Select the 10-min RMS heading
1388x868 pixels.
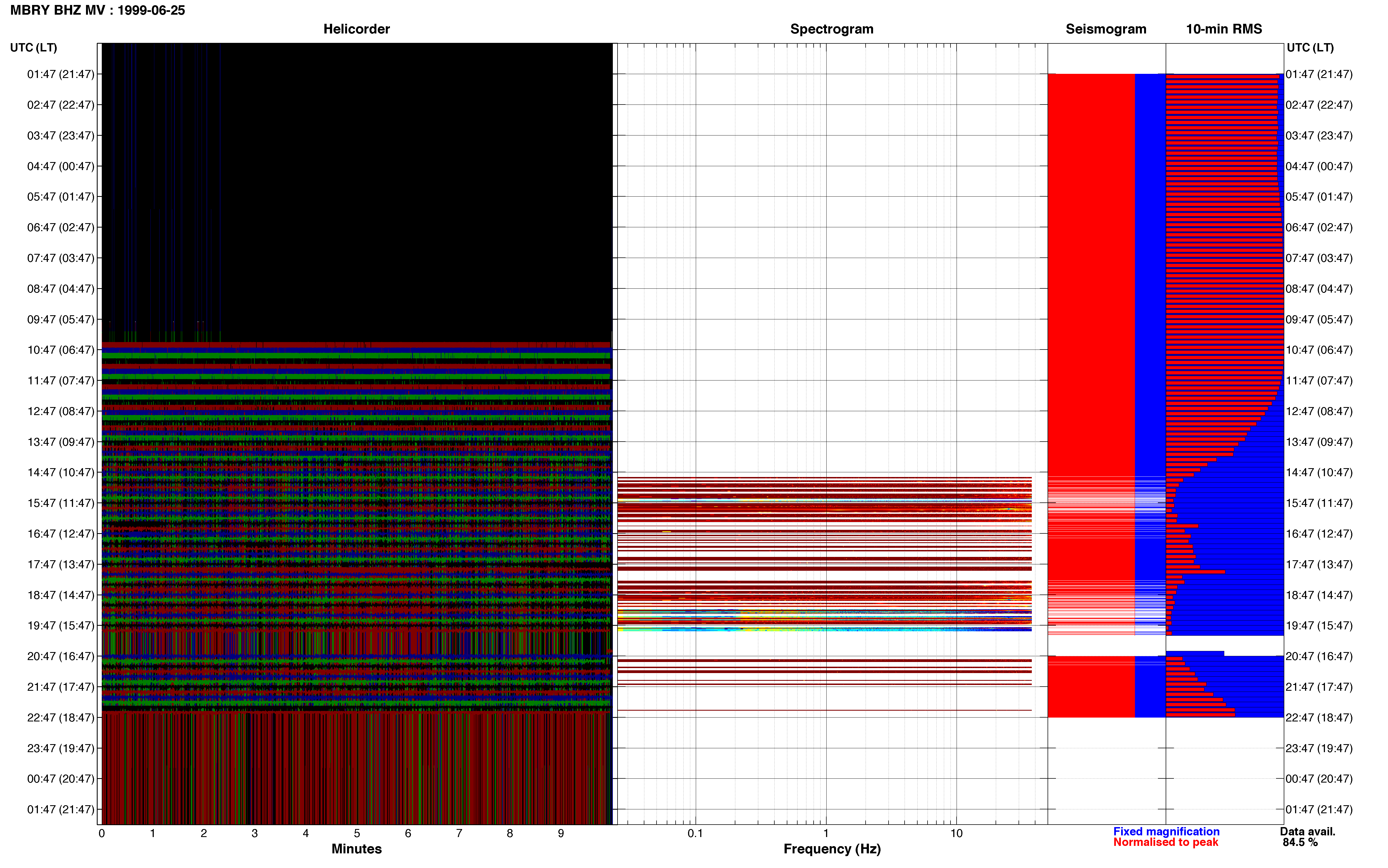click(x=1224, y=29)
